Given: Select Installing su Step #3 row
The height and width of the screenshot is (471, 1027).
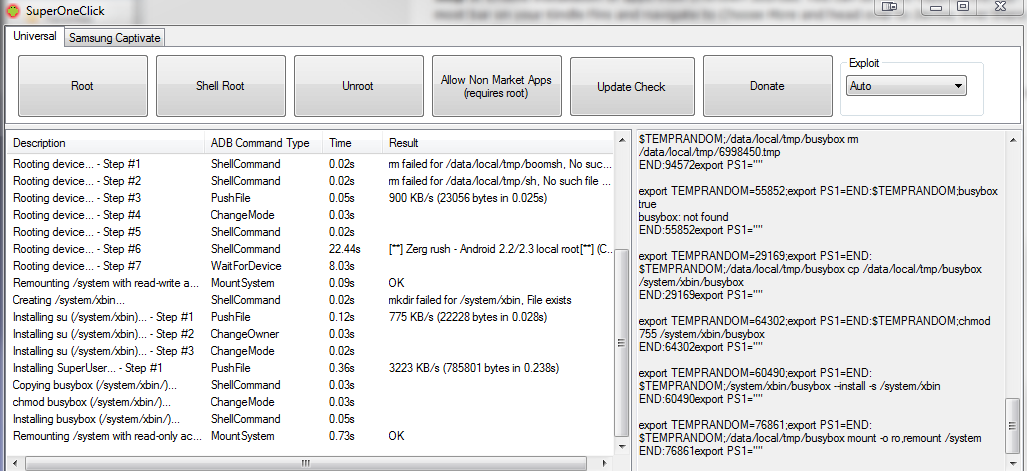Looking at the screenshot, I should (x=312, y=351).
